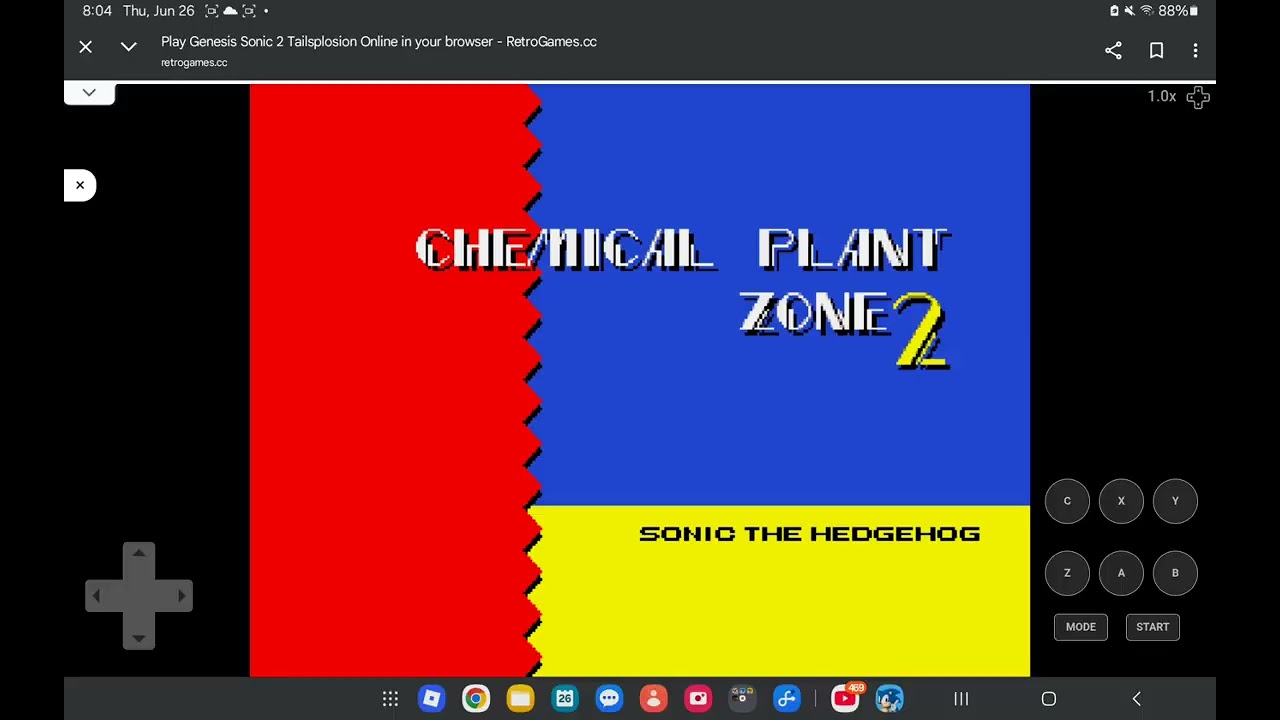Dismiss the small X overlay button

(x=80, y=185)
